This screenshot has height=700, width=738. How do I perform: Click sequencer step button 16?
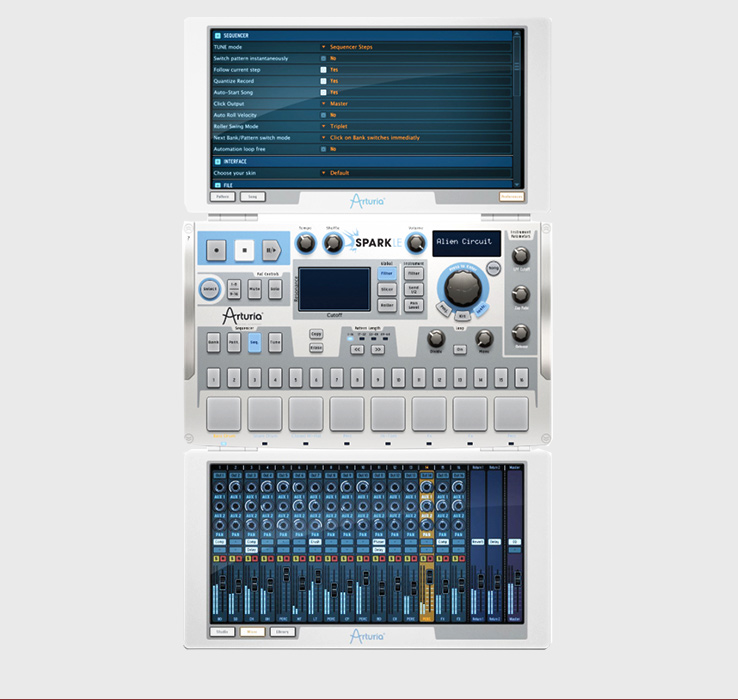(521, 378)
